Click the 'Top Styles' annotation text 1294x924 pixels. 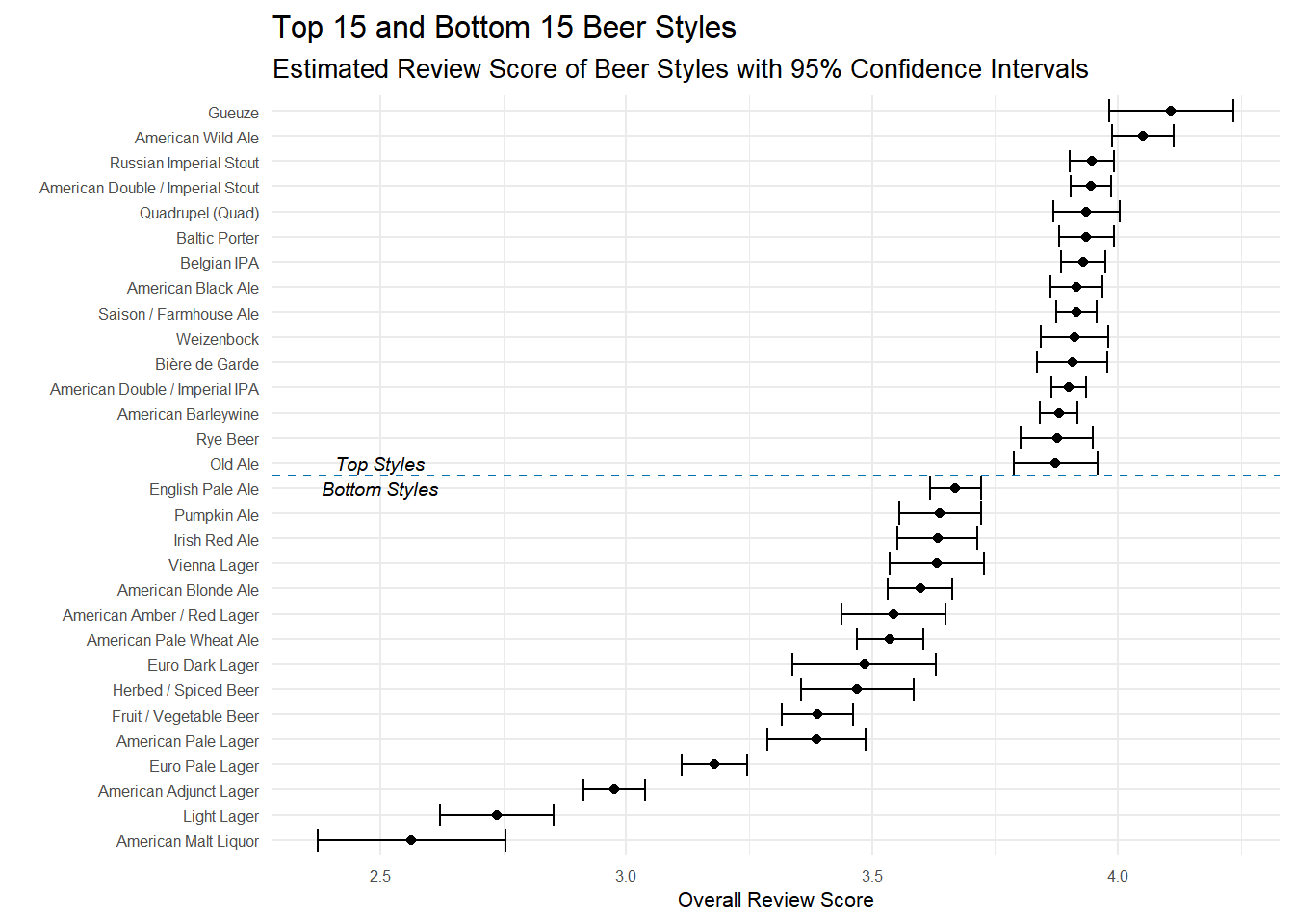tap(380, 464)
